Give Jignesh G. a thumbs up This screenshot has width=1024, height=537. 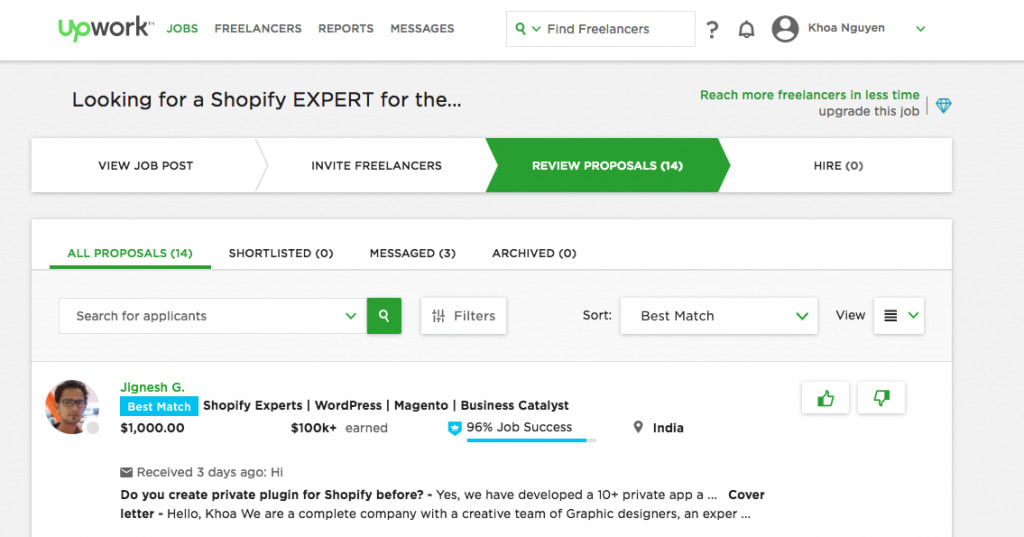tap(825, 398)
